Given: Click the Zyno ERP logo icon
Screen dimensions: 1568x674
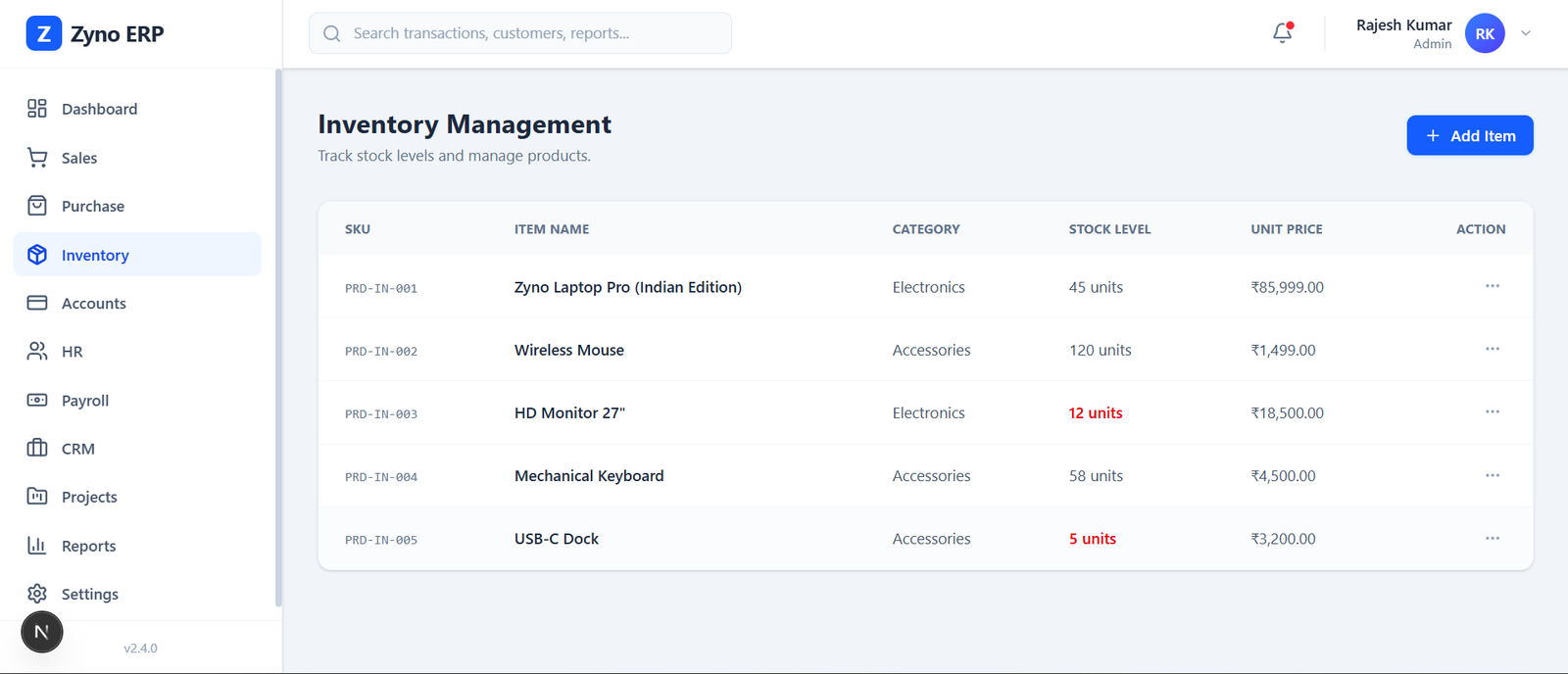Looking at the screenshot, I should (43, 34).
